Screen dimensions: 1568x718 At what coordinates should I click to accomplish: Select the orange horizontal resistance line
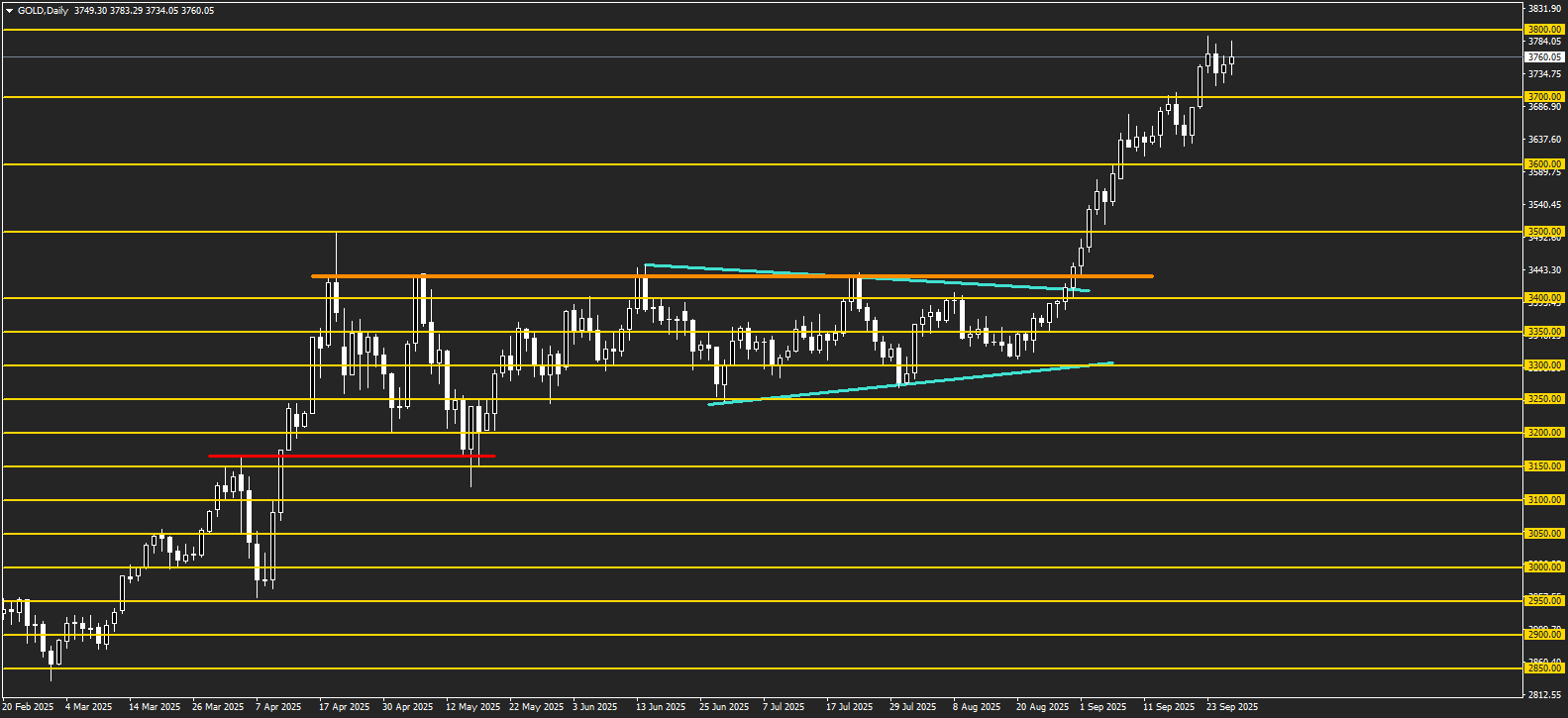pyautogui.click(x=733, y=276)
